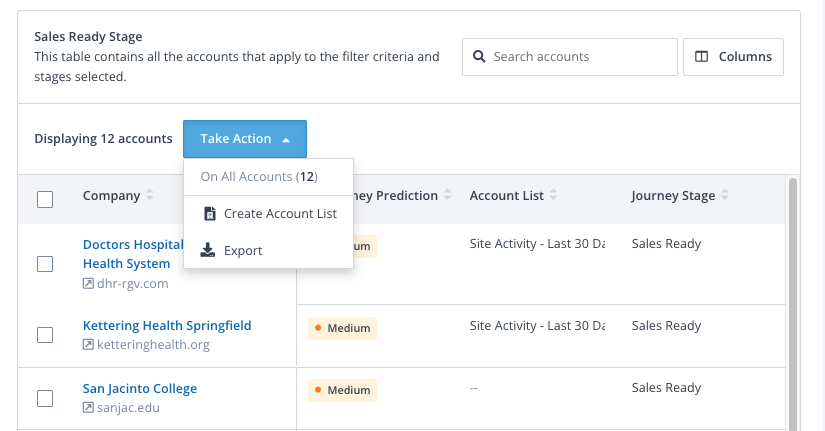This screenshot has width=825, height=431.
Task: Toggle the select-all accounts checkbox
Action: tap(45, 199)
